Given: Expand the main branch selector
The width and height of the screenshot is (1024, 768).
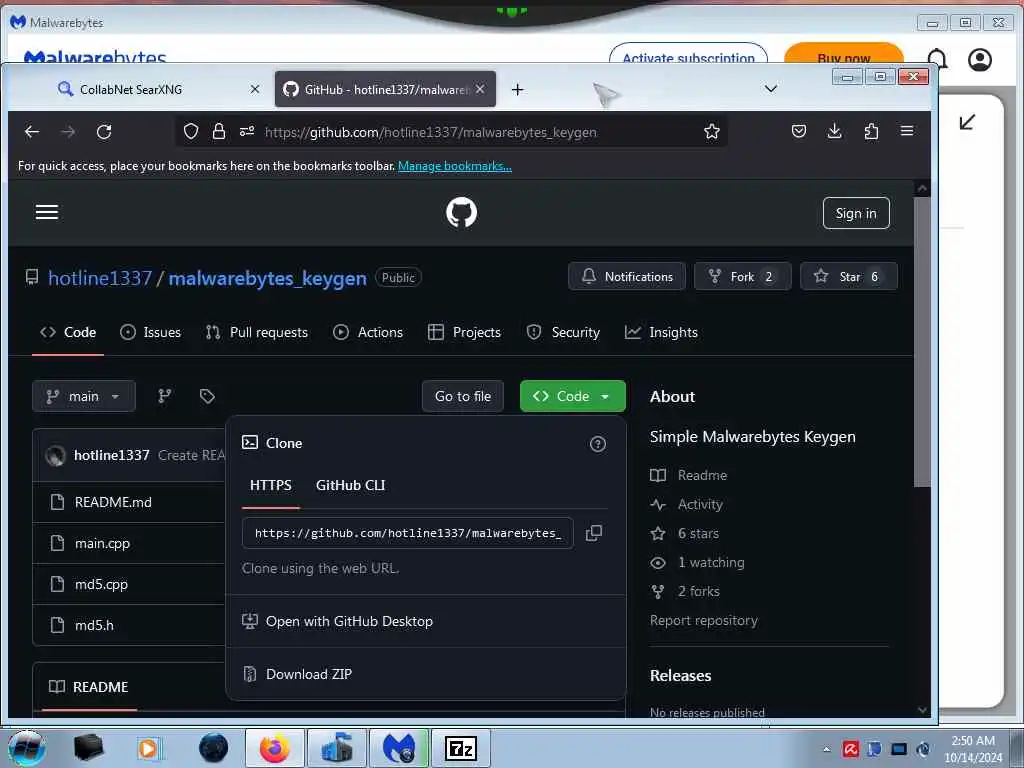Looking at the screenshot, I should [x=84, y=396].
